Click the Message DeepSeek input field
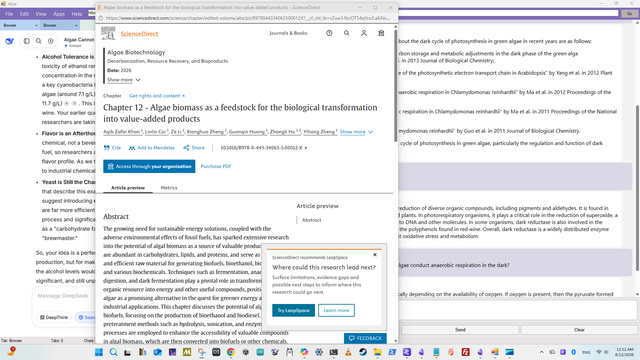 [x=63, y=296]
